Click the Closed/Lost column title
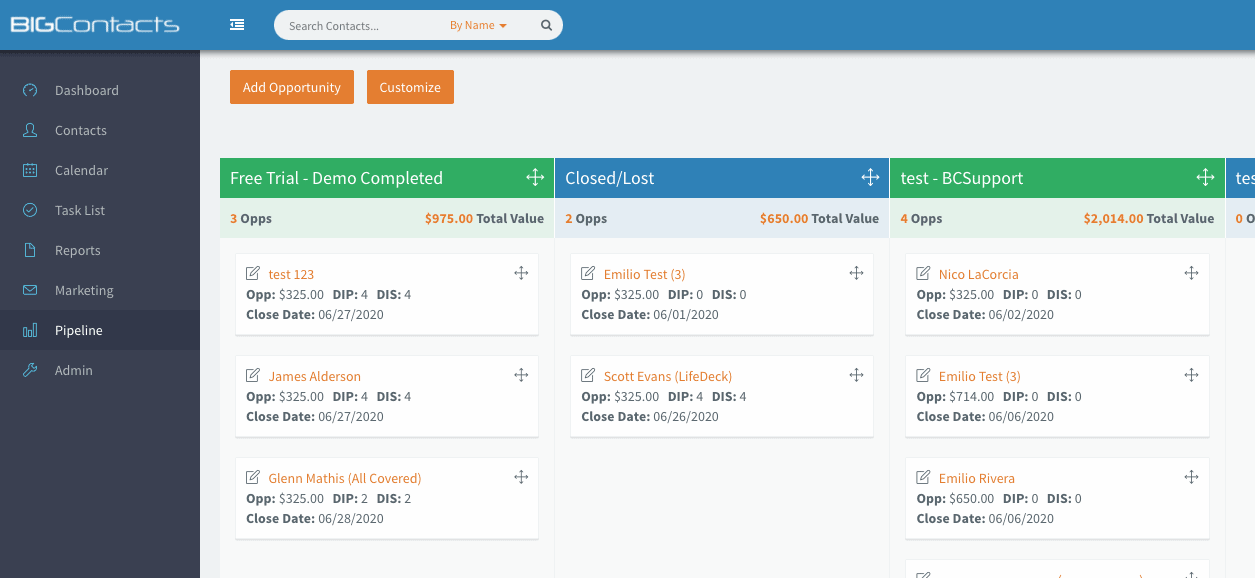 [x=609, y=178]
